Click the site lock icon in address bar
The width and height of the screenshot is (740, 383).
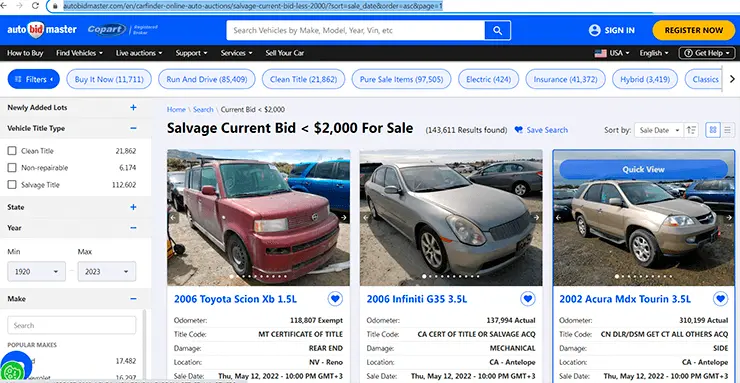click(x=55, y=6)
